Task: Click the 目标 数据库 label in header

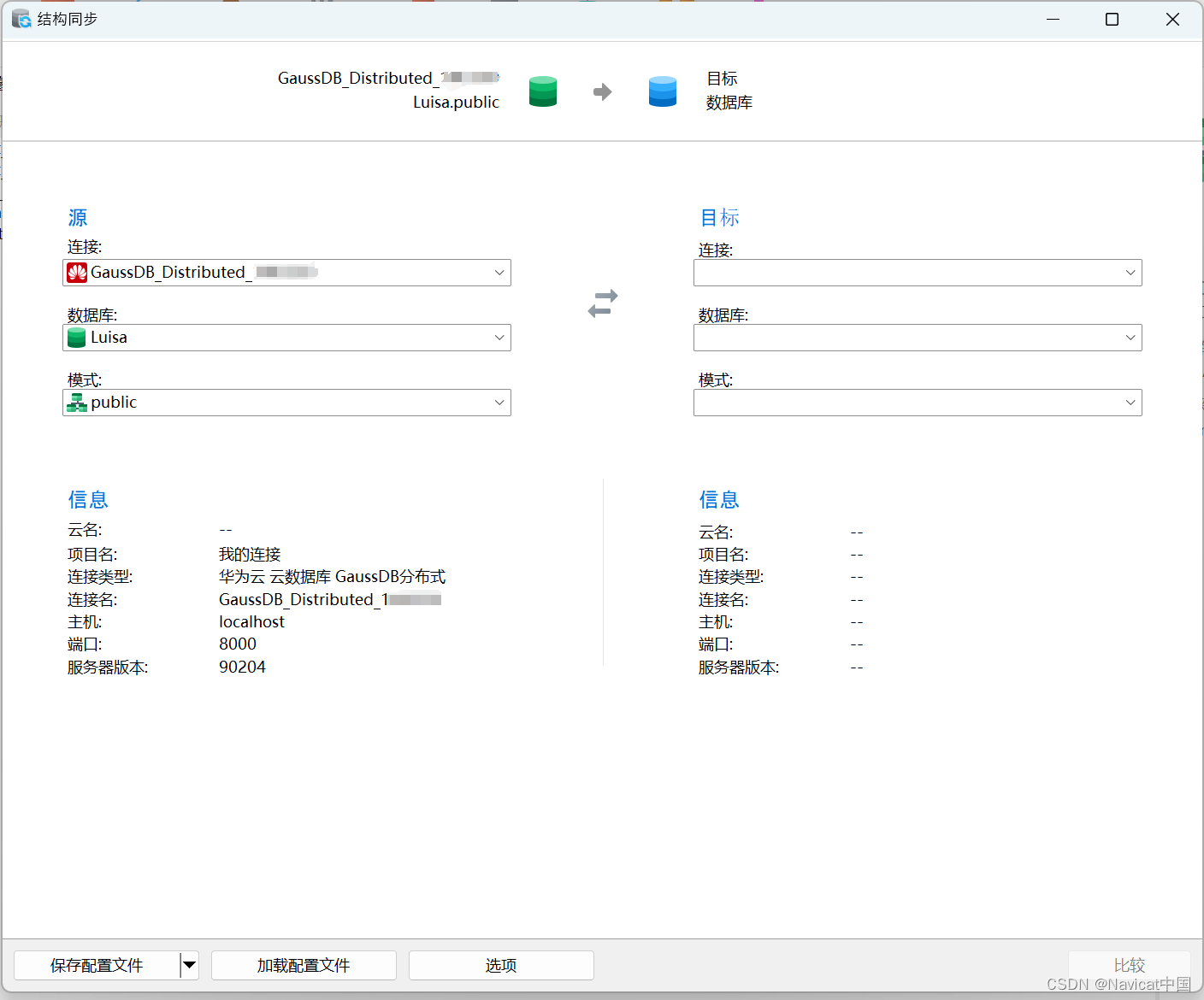Action: [729, 91]
